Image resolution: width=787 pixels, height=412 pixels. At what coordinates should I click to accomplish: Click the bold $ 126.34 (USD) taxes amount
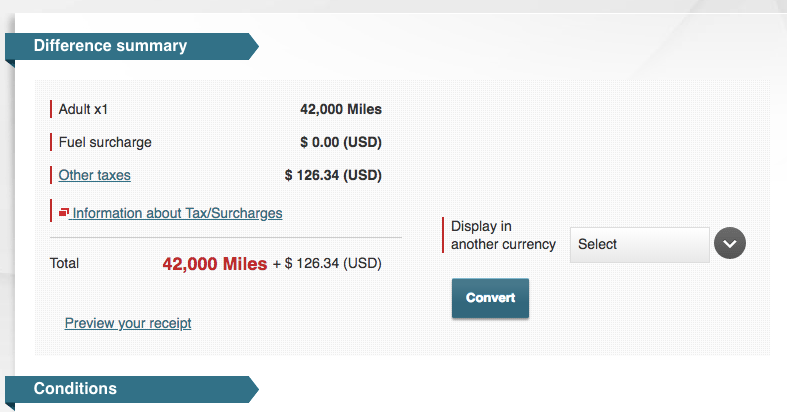point(333,175)
